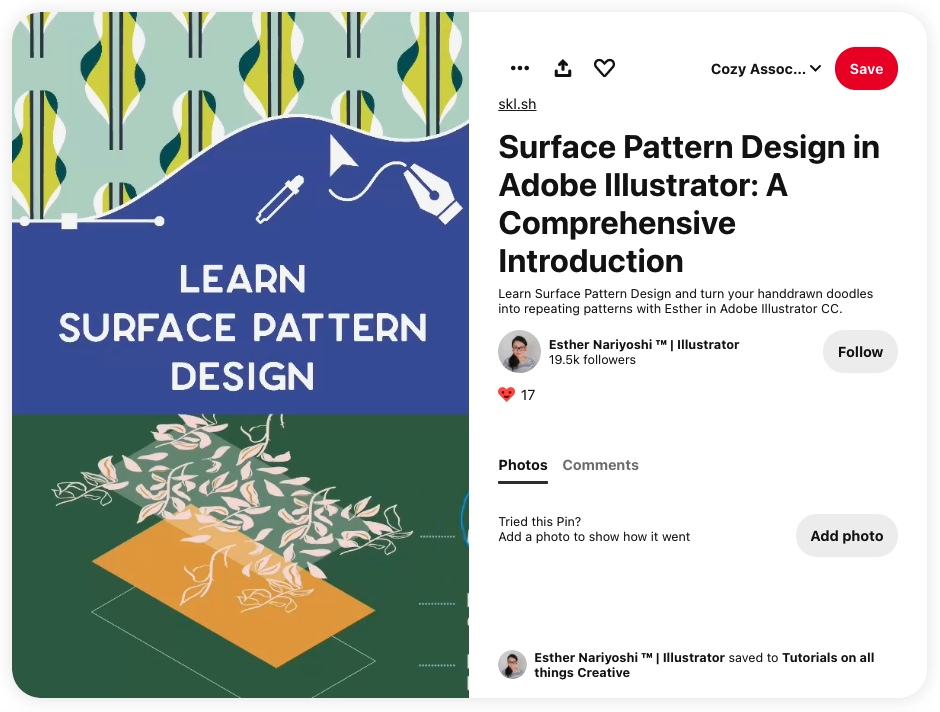Follow Esther Nariyoshi
940x712 pixels.
tap(860, 352)
